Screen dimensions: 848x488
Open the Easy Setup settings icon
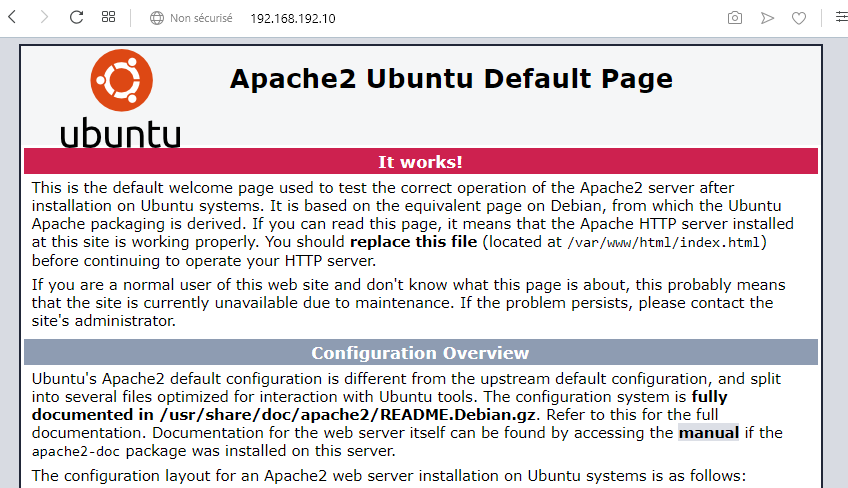coord(836,18)
